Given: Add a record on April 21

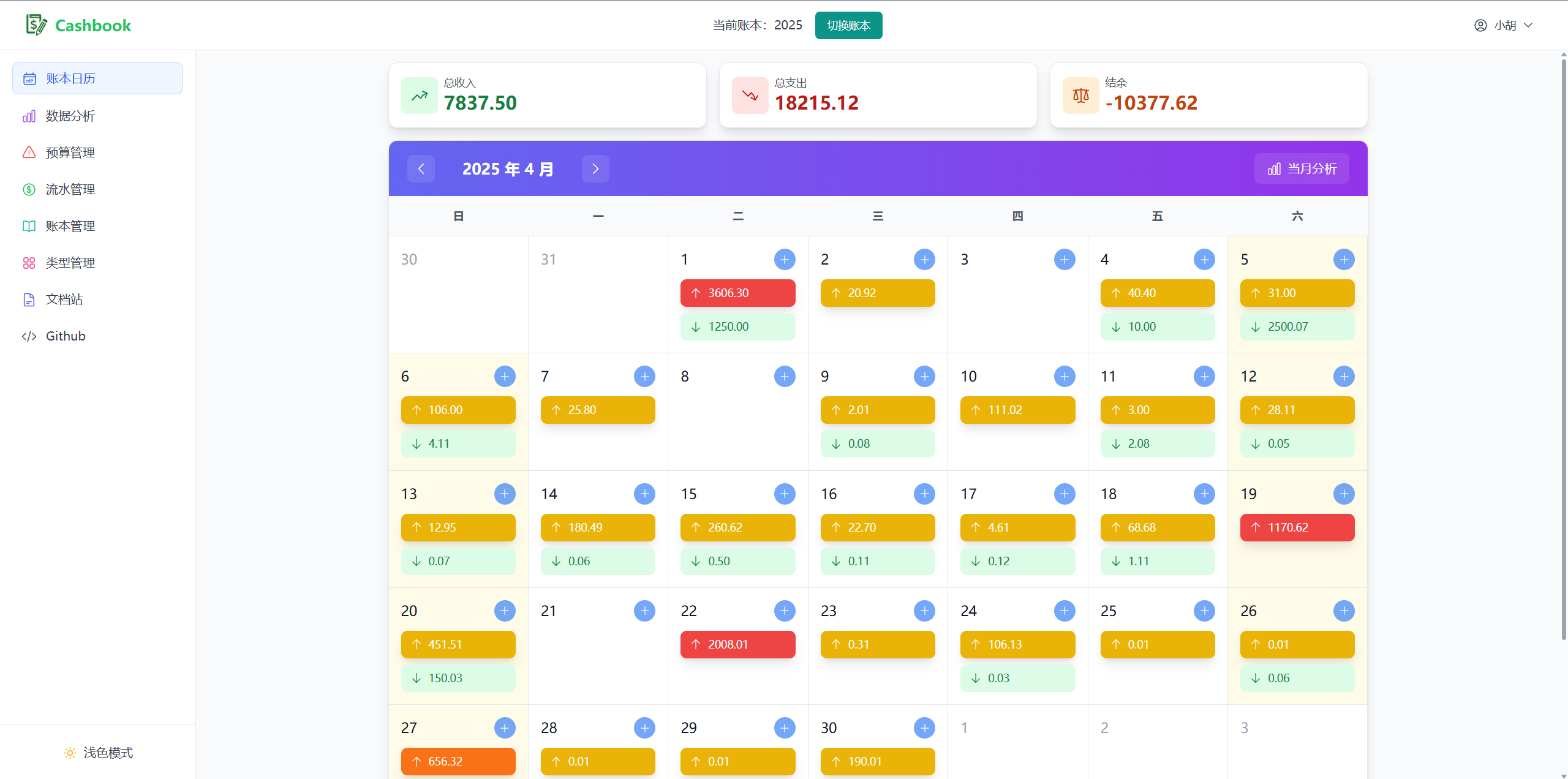Looking at the screenshot, I should click(644, 611).
